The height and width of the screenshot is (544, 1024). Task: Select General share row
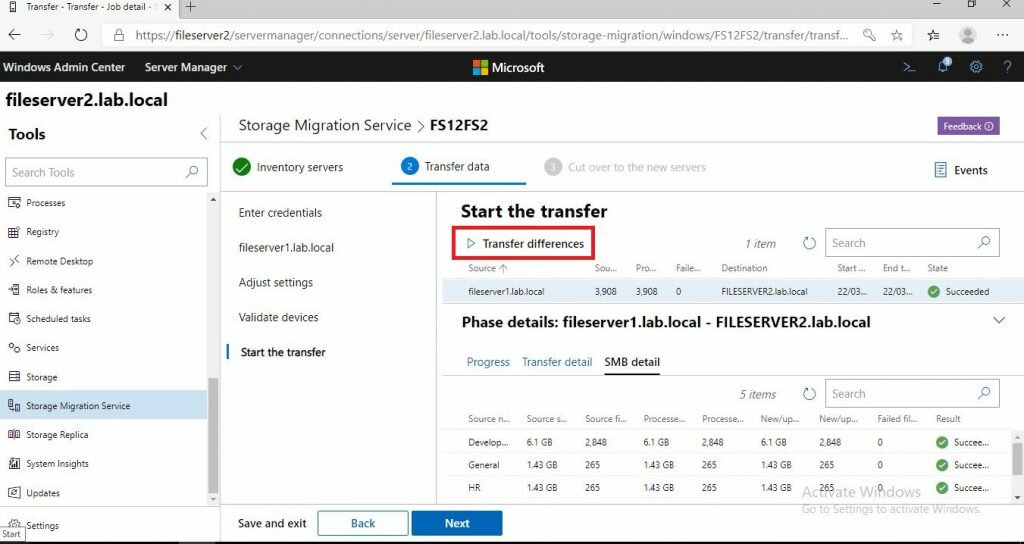coord(727,465)
